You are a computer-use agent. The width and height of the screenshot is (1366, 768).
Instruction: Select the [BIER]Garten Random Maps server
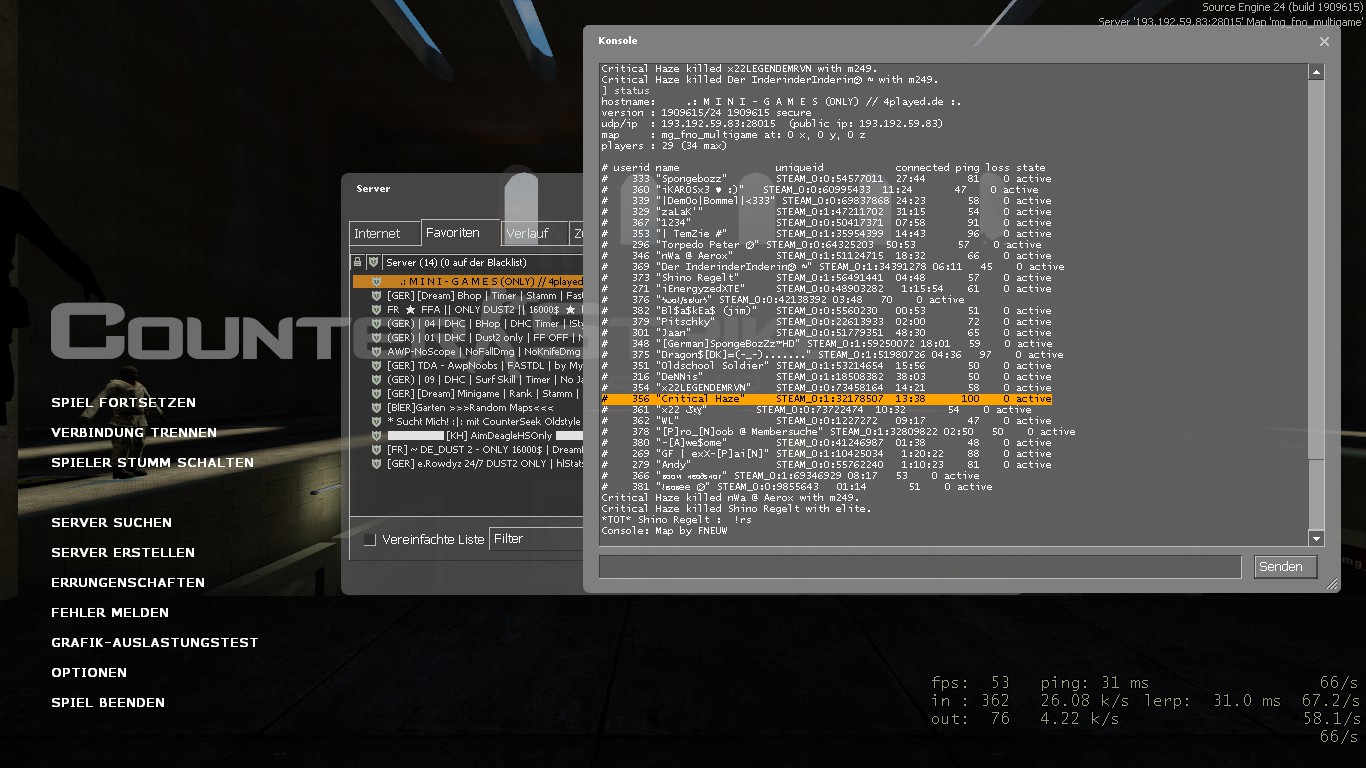pos(468,408)
